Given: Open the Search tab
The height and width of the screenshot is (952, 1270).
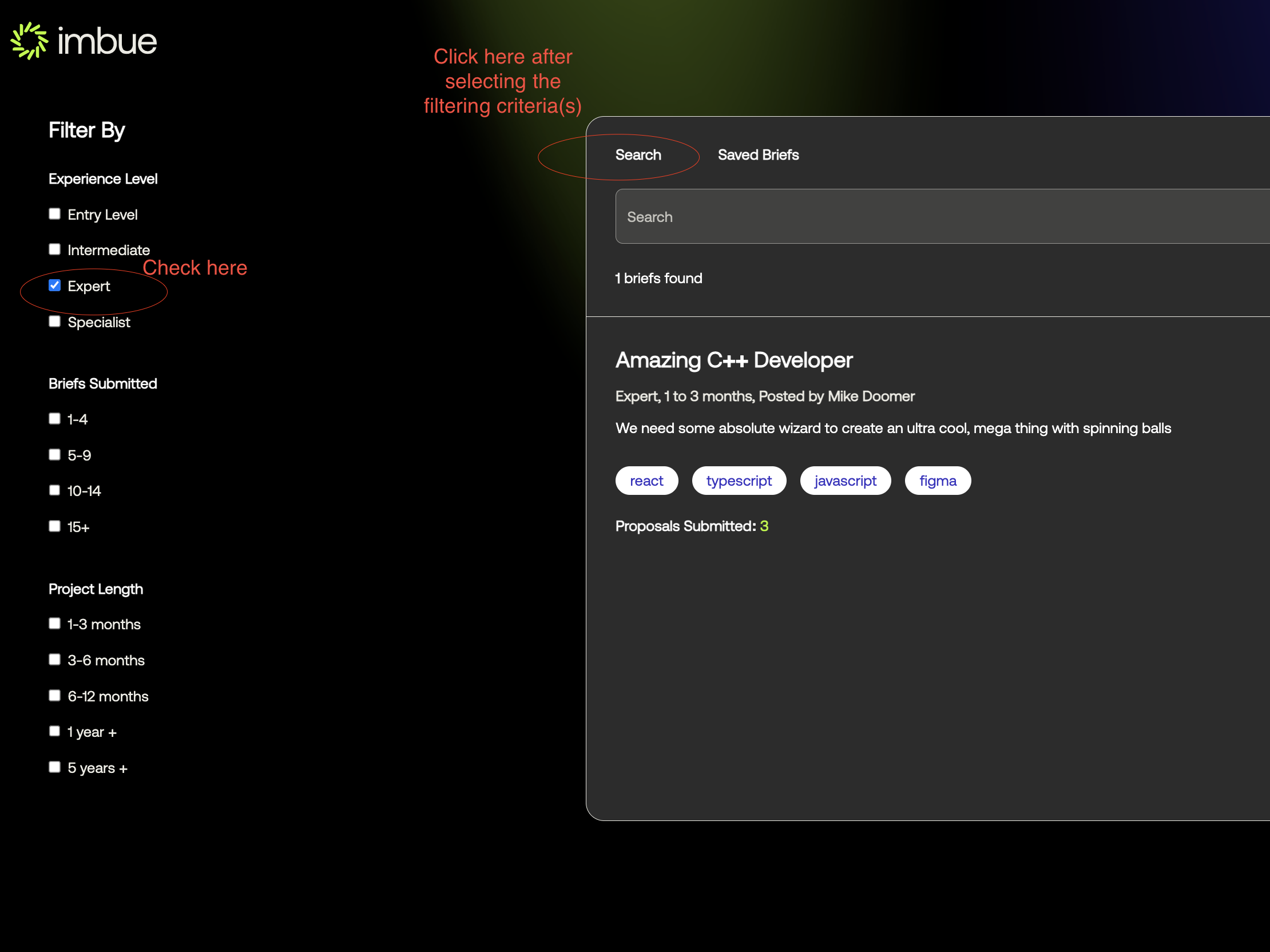Looking at the screenshot, I should point(638,155).
